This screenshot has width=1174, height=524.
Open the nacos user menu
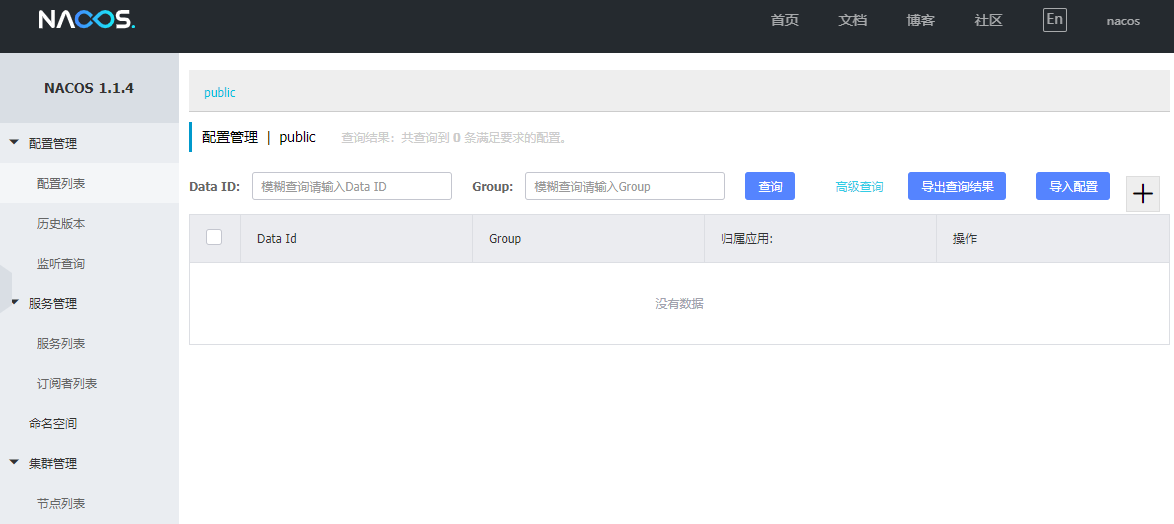coord(1123,21)
